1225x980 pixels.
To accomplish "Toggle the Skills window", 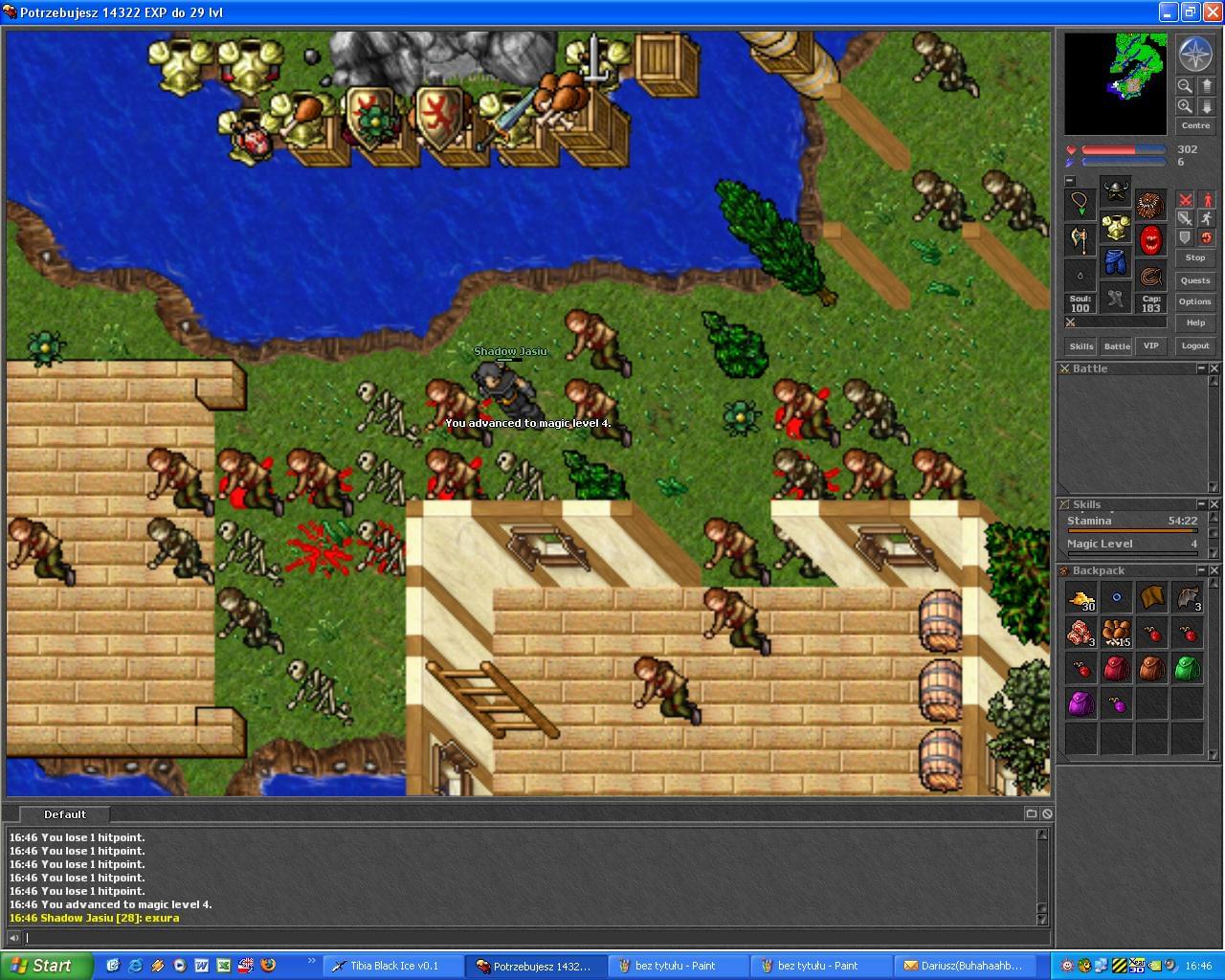I will point(1081,346).
